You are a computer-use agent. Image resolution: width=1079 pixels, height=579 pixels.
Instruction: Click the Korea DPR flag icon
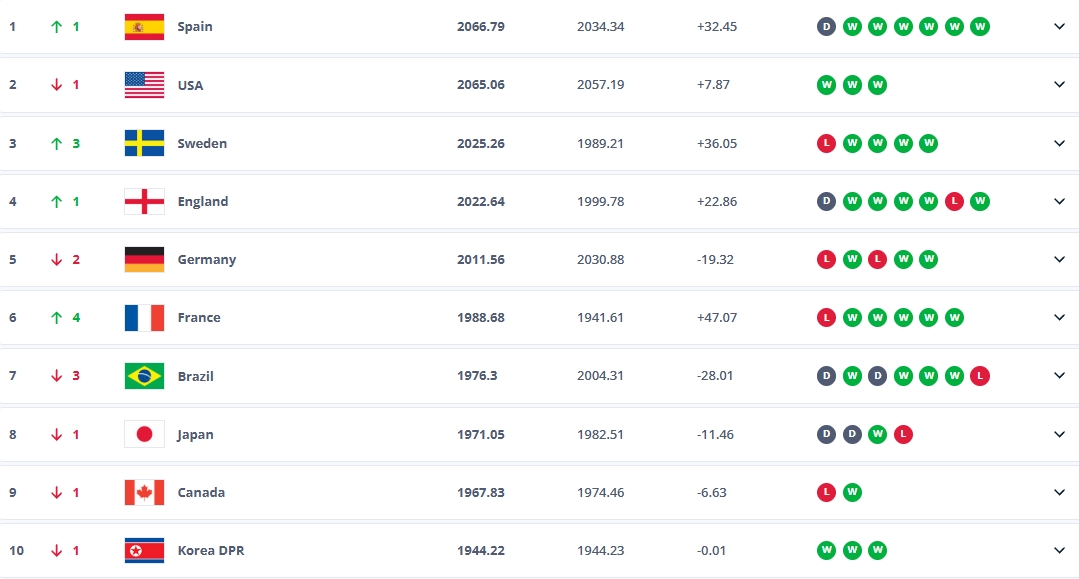[x=144, y=550]
